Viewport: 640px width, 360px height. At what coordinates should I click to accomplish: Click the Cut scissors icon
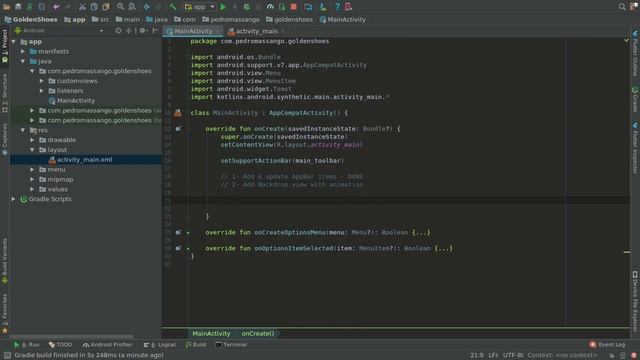[82, 7]
